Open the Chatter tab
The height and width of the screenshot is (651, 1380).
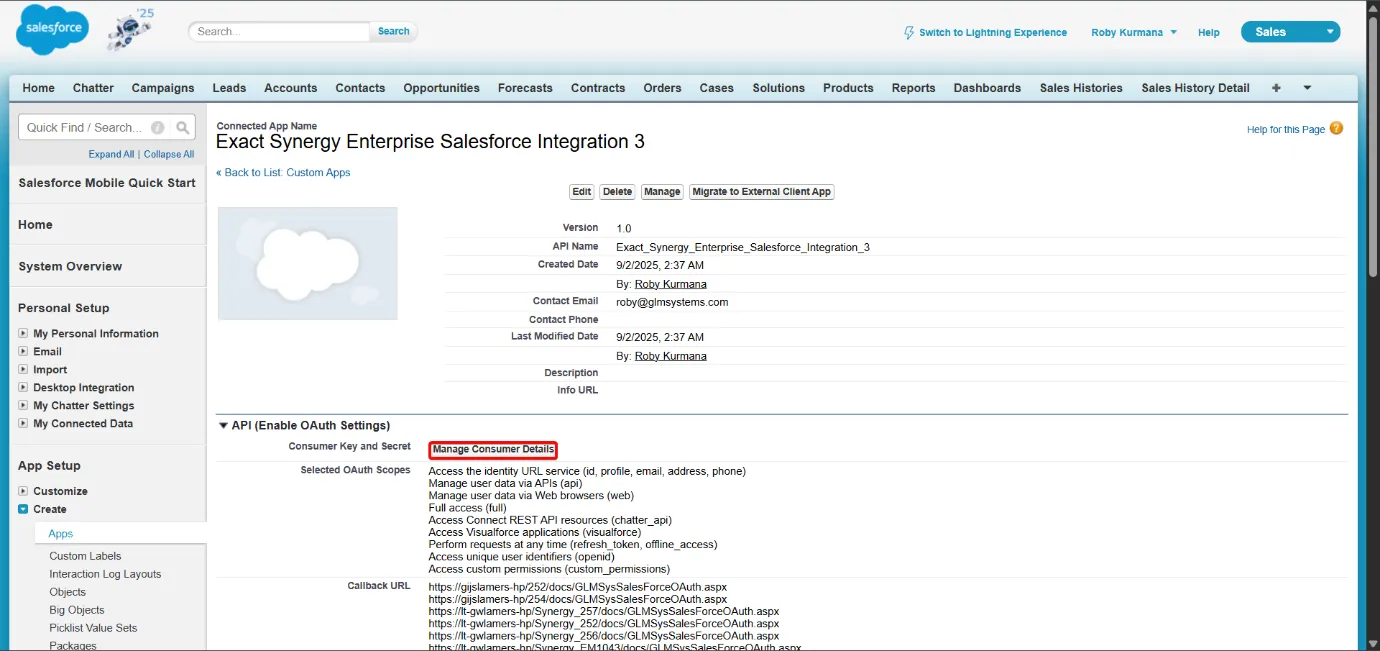click(x=93, y=88)
